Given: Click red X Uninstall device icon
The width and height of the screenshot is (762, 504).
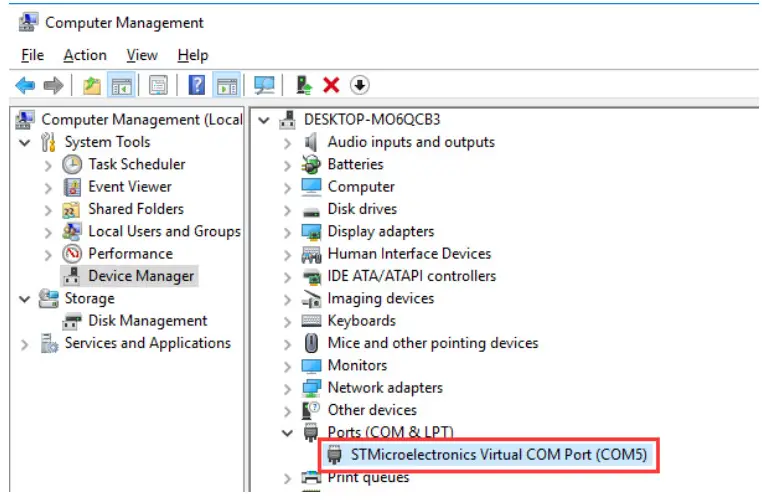Looking at the screenshot, I should click(x=331, y=86).
